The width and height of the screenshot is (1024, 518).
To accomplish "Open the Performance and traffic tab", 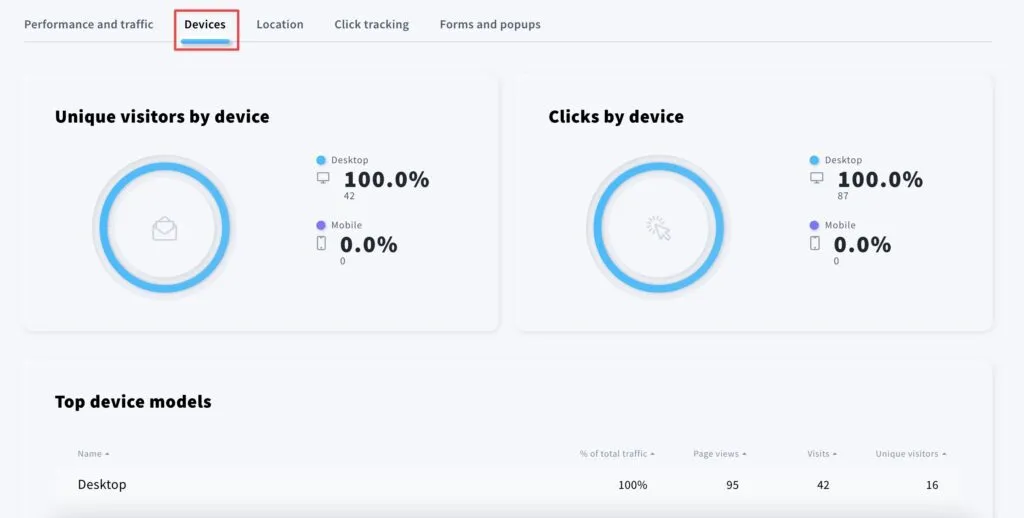I will tap(89, 24).
